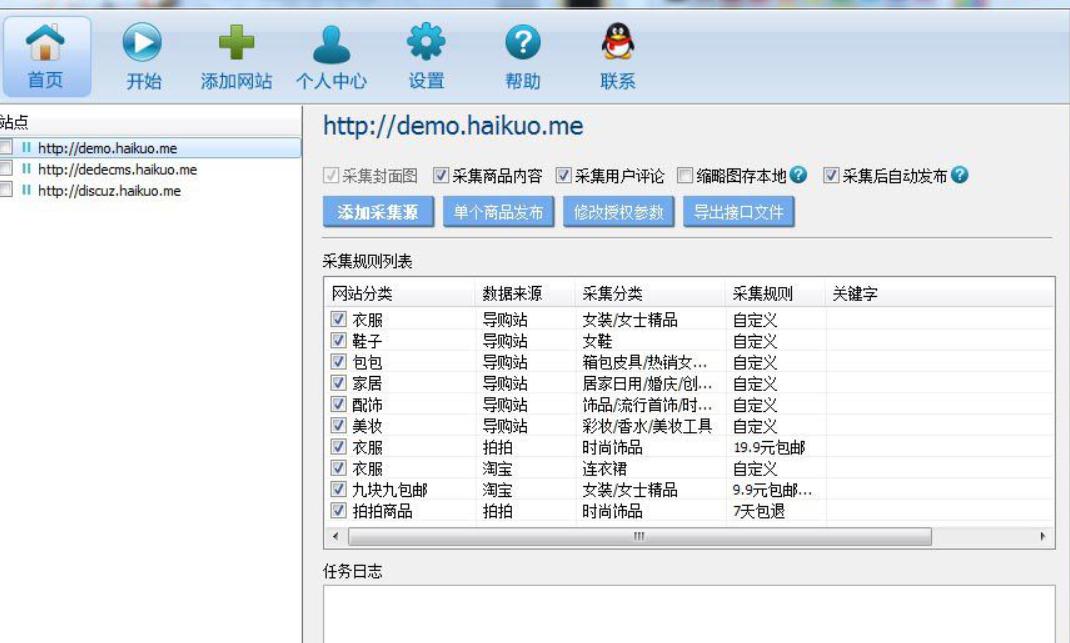Viewport: 1070px width, 643px height.
Task: Click the 开始 play icon
Action: 142,42
